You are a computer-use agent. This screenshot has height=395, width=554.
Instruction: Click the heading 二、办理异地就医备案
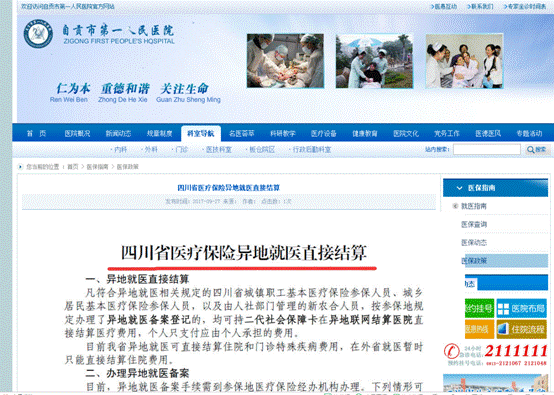pyautogui.click(x=137, y=373)
